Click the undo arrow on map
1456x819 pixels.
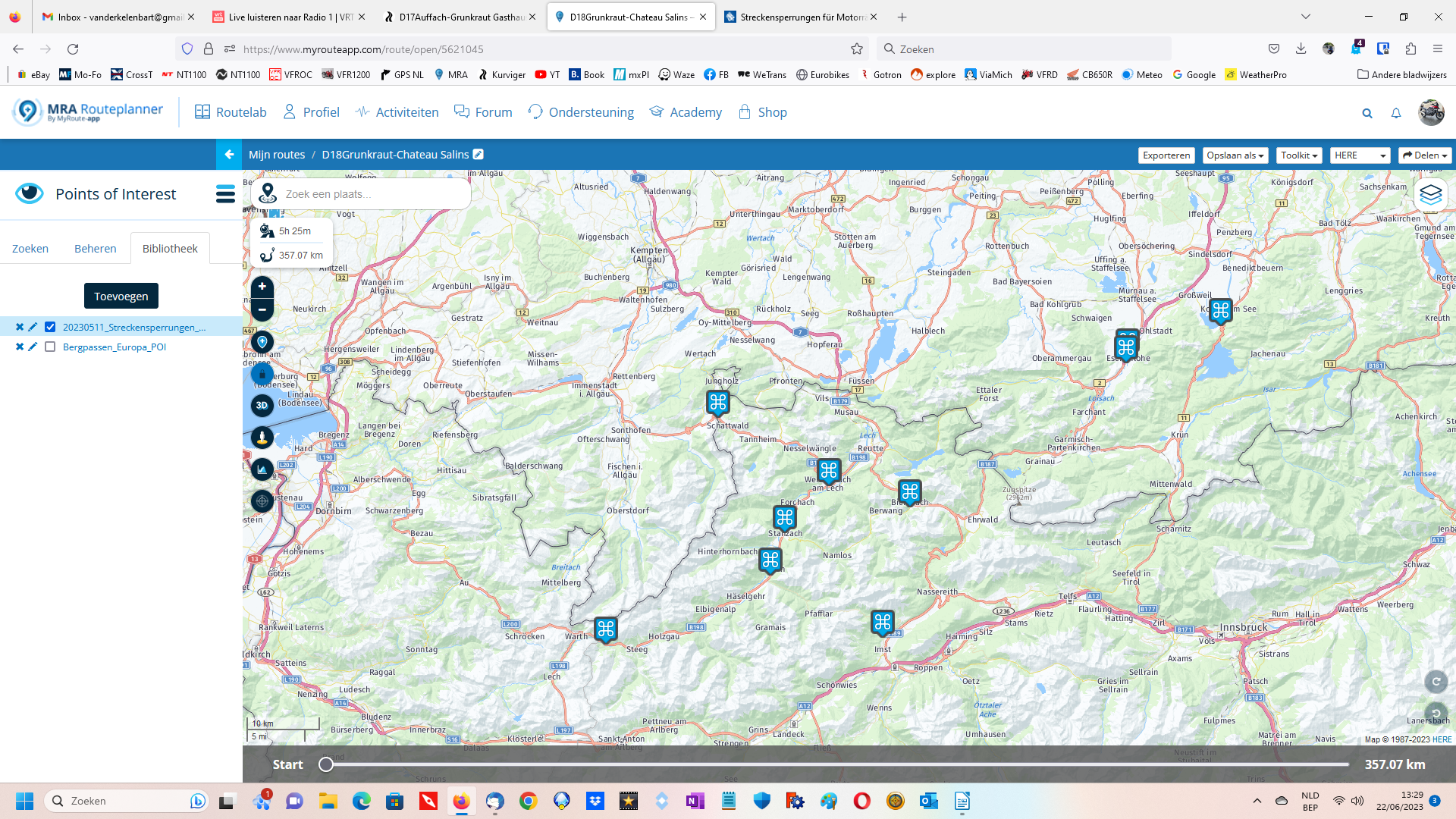(x=1436, y=714)
